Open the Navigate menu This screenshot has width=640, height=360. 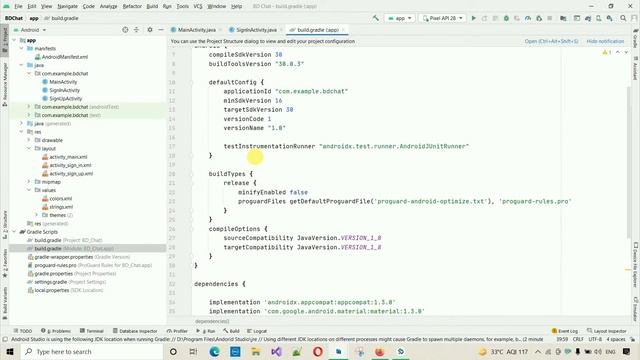tap(67, 6)
